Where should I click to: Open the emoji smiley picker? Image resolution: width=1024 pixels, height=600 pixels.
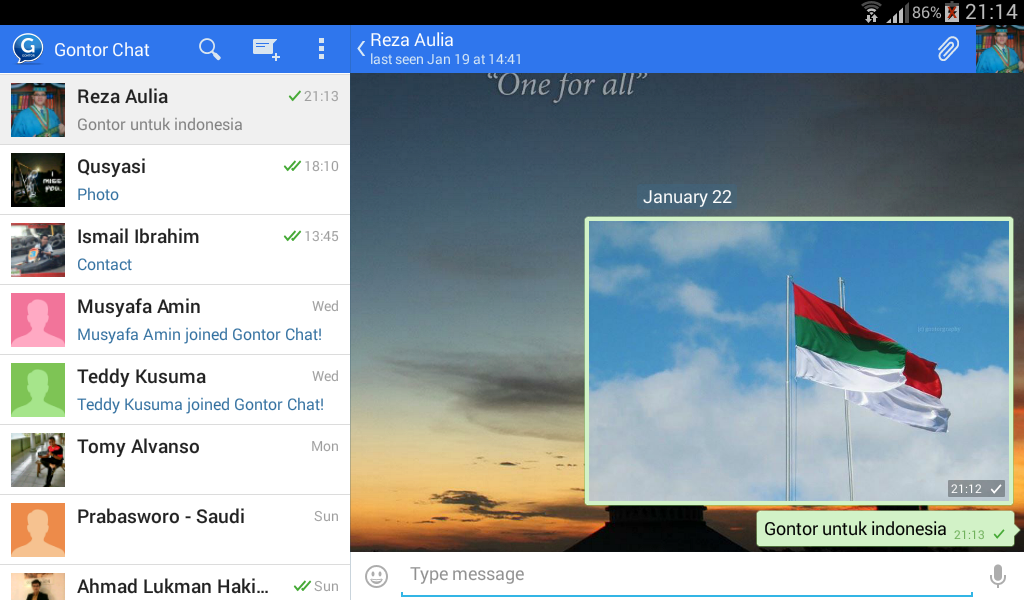(376, 576)
